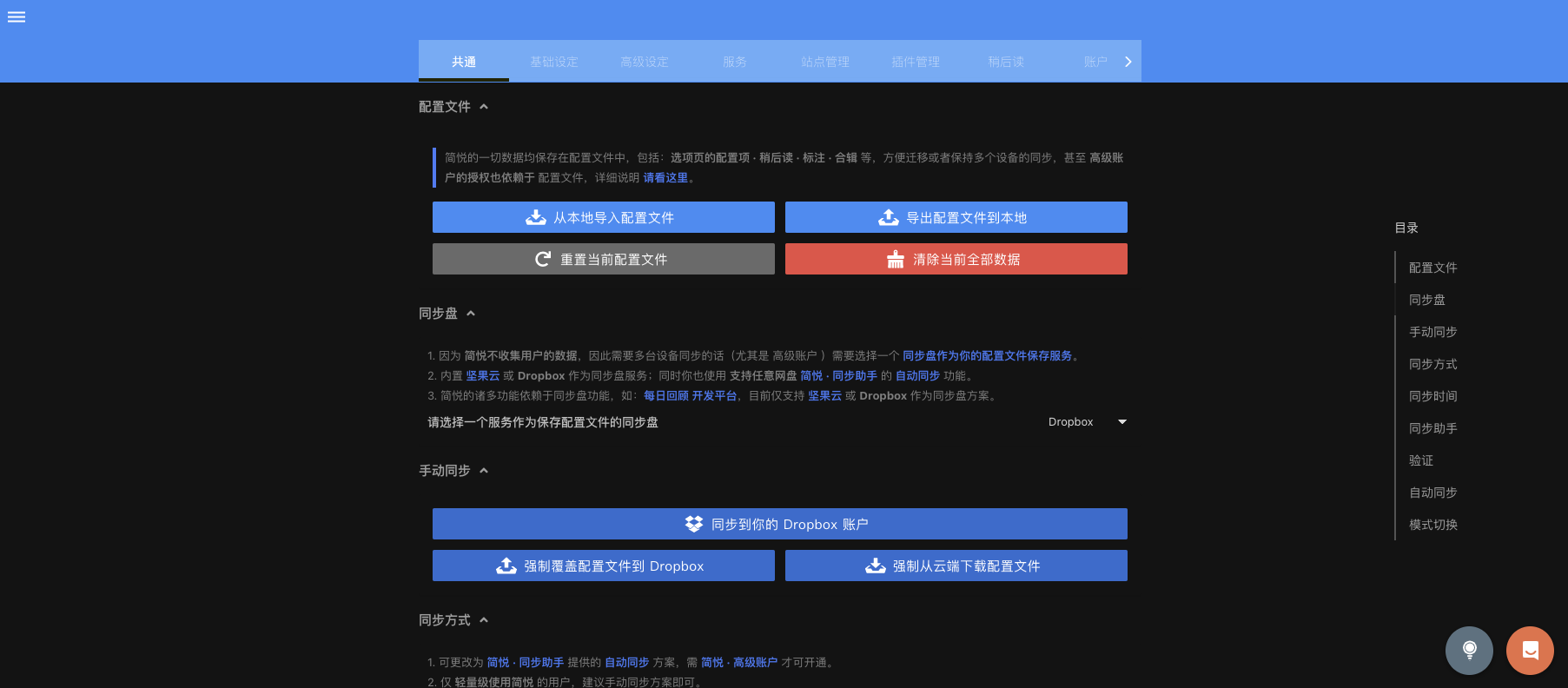This screenshot has height=688, width=1568.
Task: Open the 开发平台 link
Action: click(714, 395)
